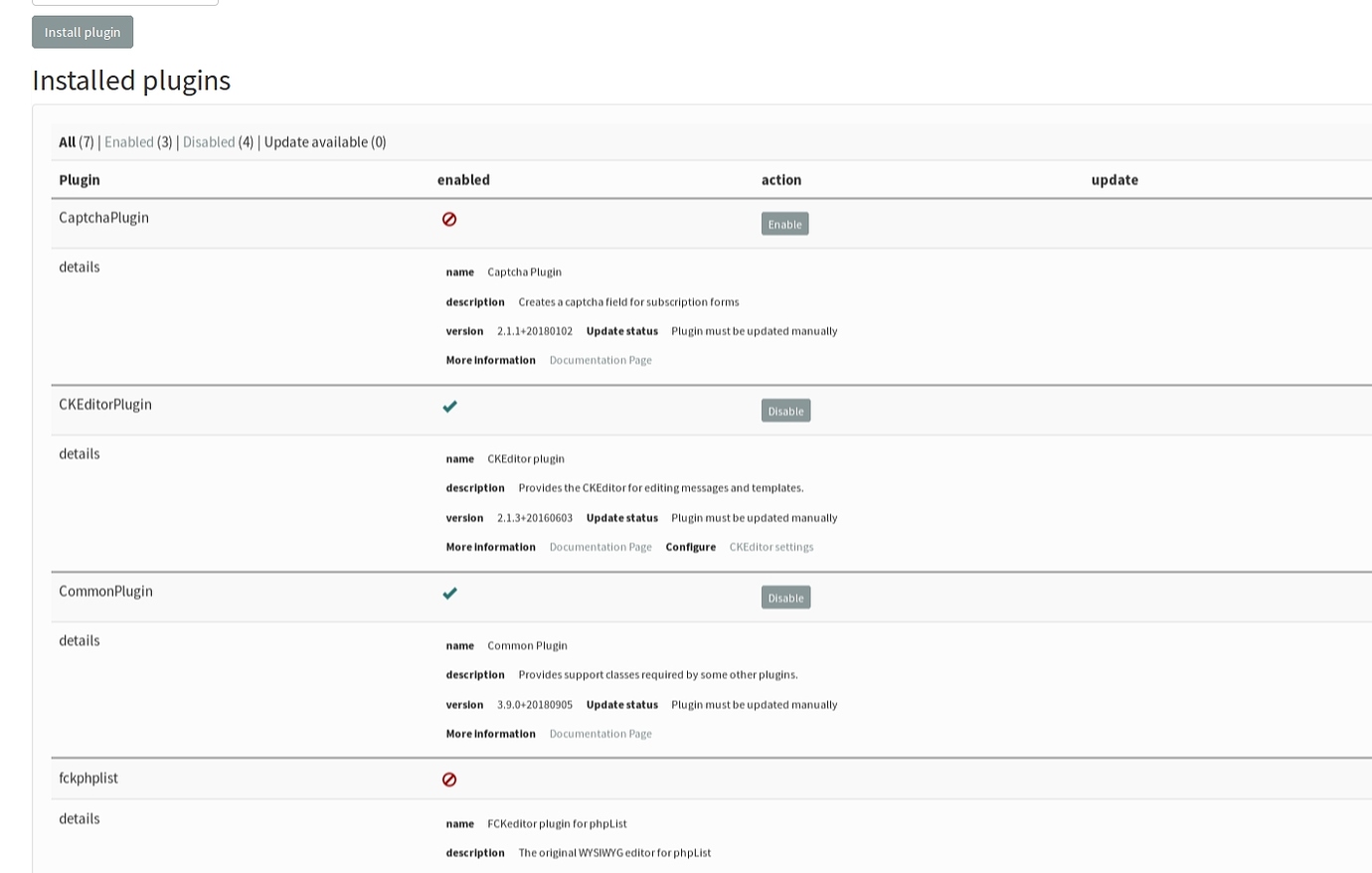
Task: Collapse details for CaptchaPlugin
Action: [x=79, y=266]
